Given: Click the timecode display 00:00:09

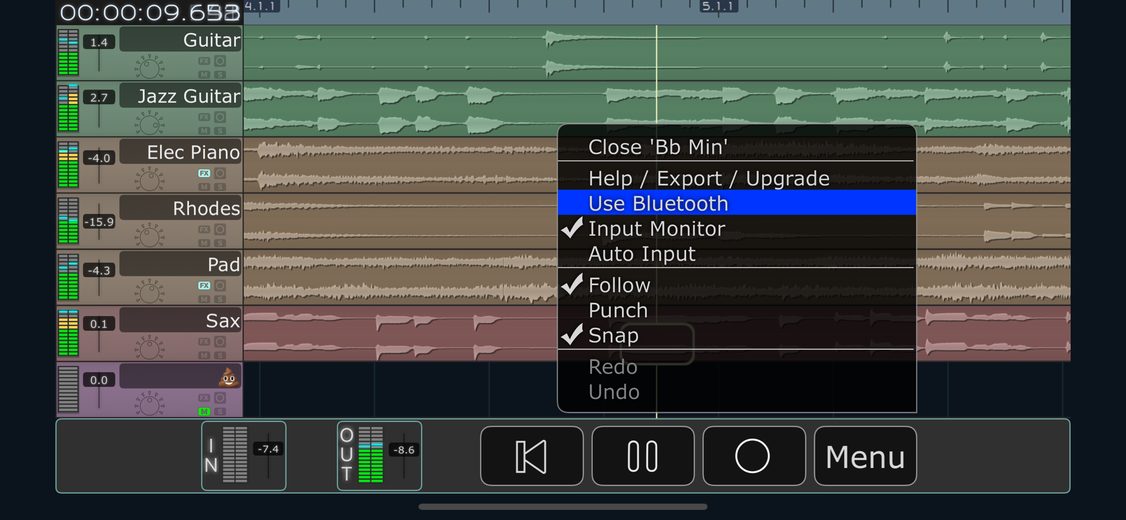Looking at the screenshot, I should click(149, 12).
